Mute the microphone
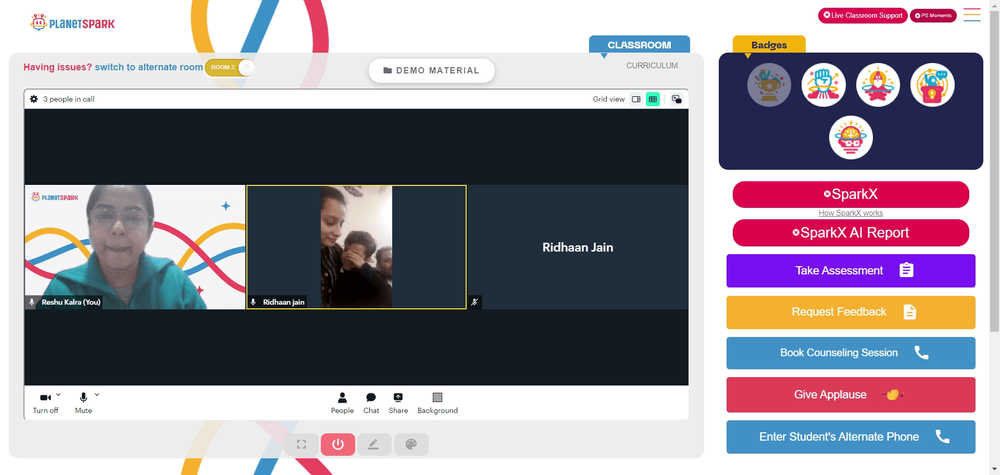This screenshot has width=1000, height=475. pos(83,403)
